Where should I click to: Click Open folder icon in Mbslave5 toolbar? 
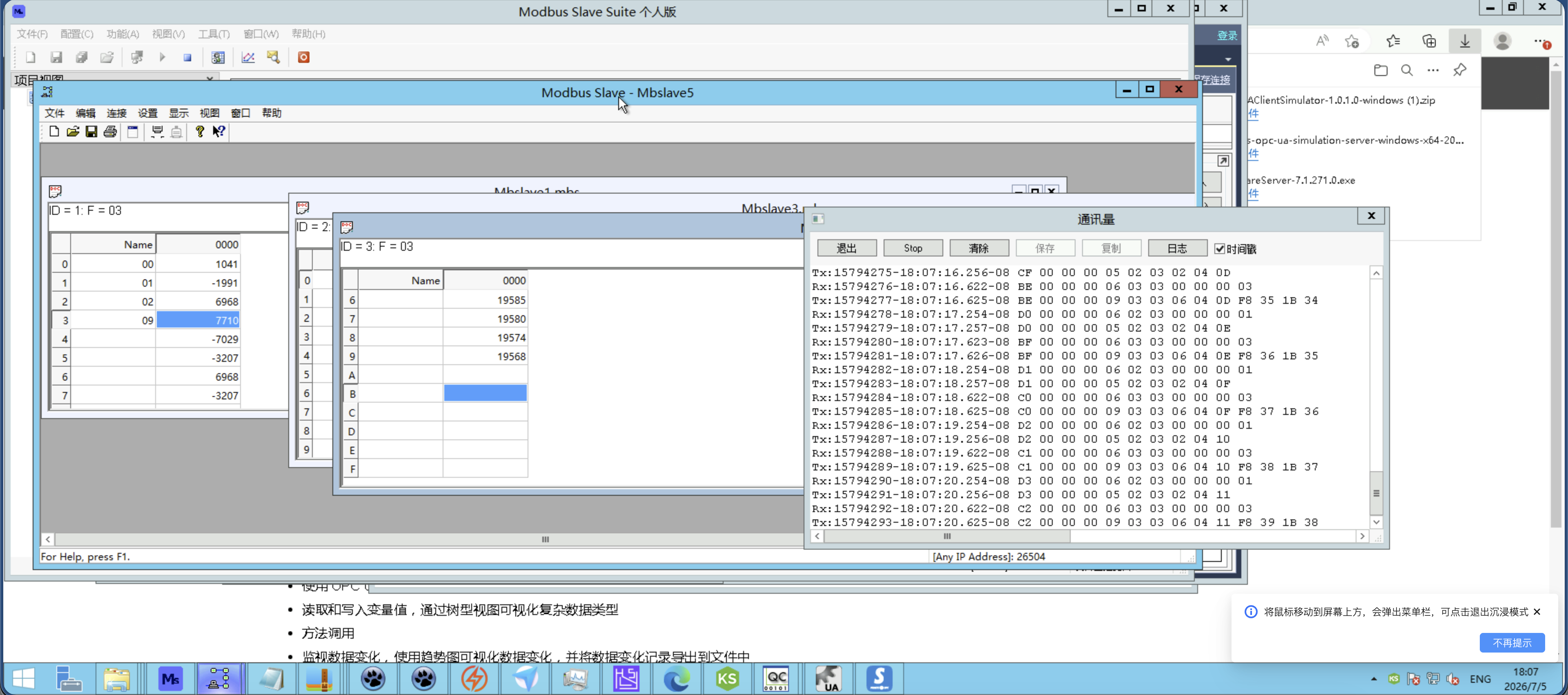click(73, 131)
